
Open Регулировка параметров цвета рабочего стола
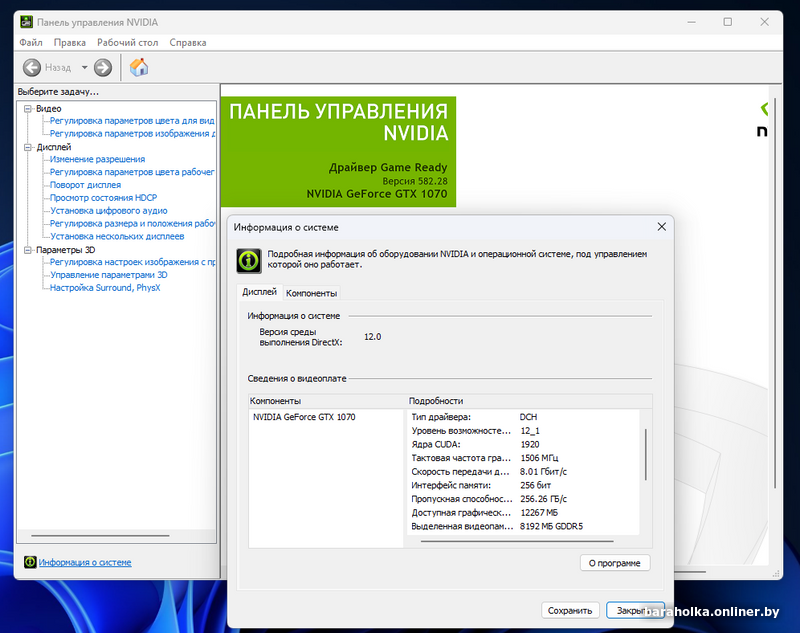[x=132, y=172]
